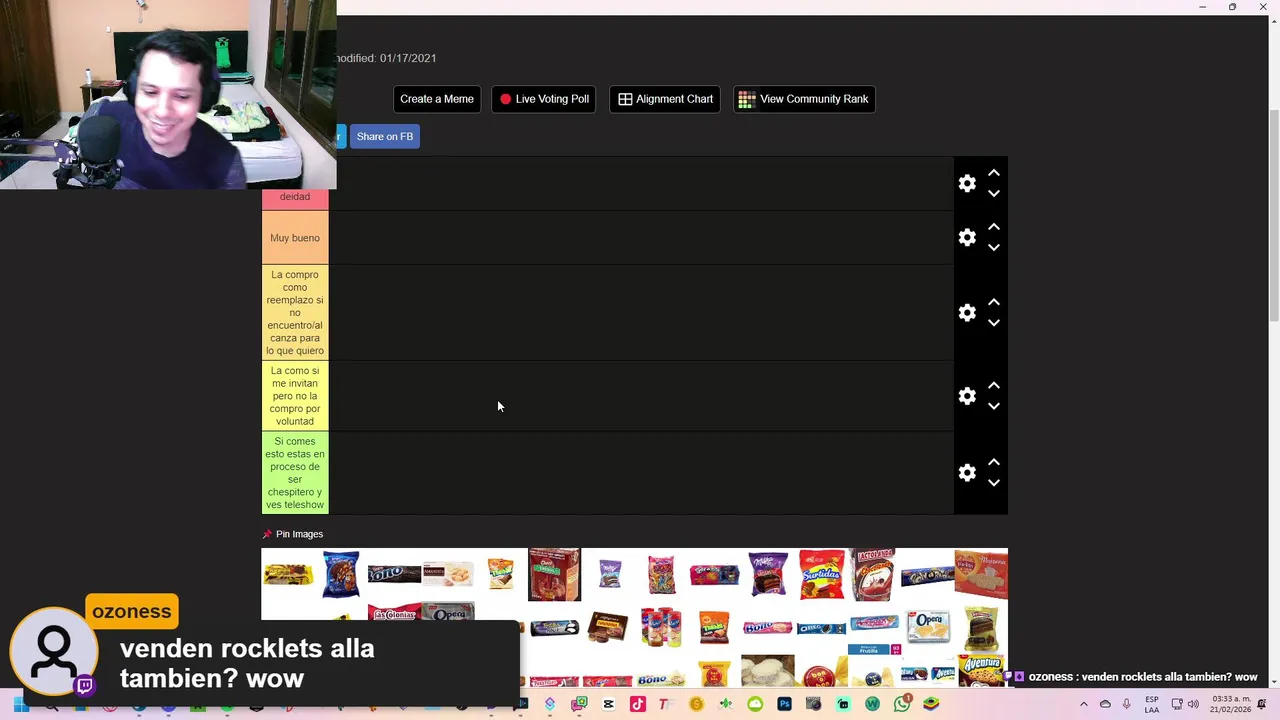Image resolution: width=1280 pixels, height=720 pixels.
Task: Move 'La como si me invitan' tier up
Action: 994,386
